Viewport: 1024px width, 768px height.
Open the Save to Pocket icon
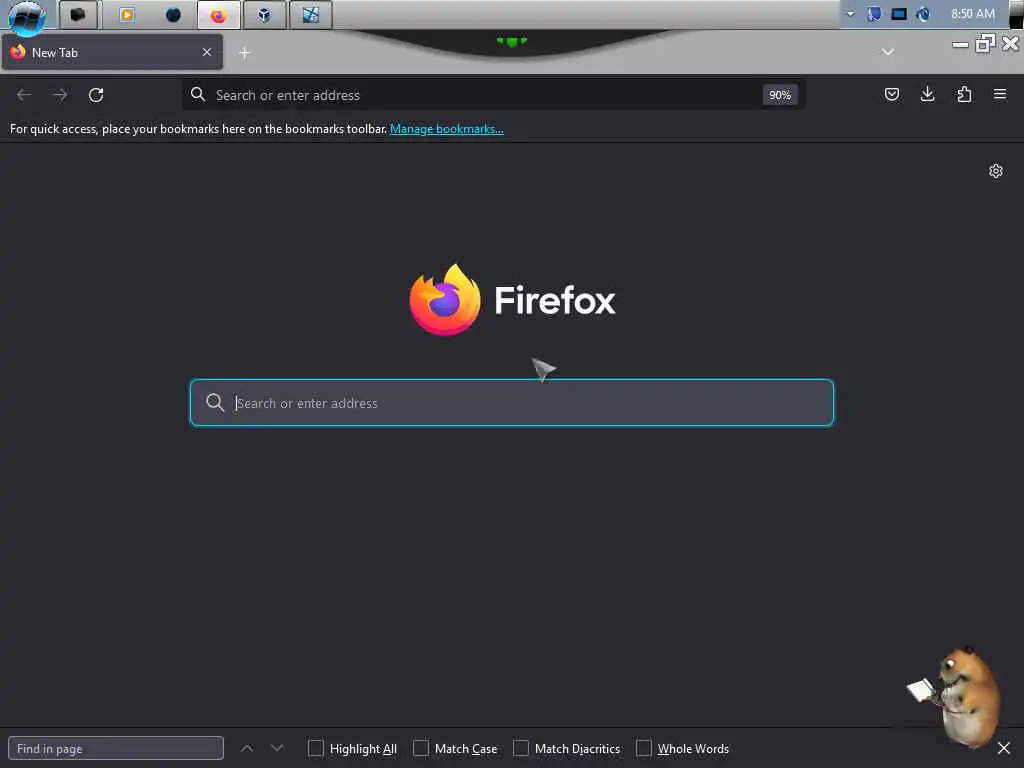click(x=891, y=95)
